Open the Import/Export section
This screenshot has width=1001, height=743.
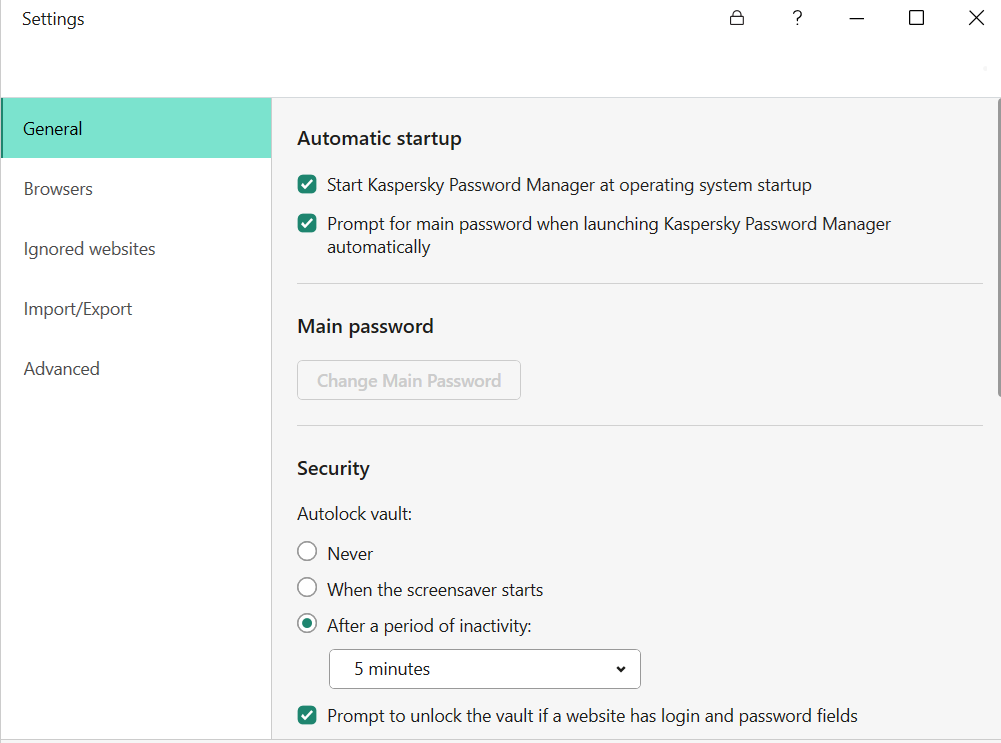coord(78,309)
